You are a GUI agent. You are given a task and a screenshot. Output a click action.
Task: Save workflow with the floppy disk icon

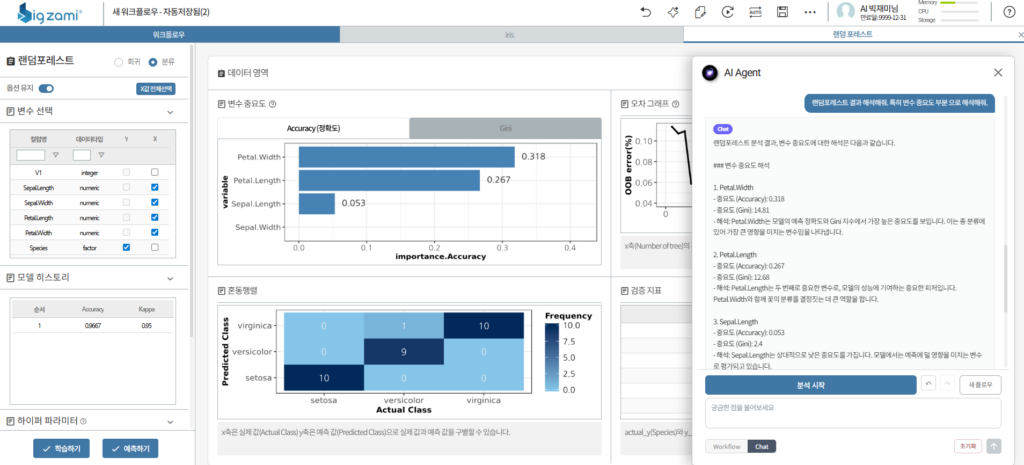point(782,12)
